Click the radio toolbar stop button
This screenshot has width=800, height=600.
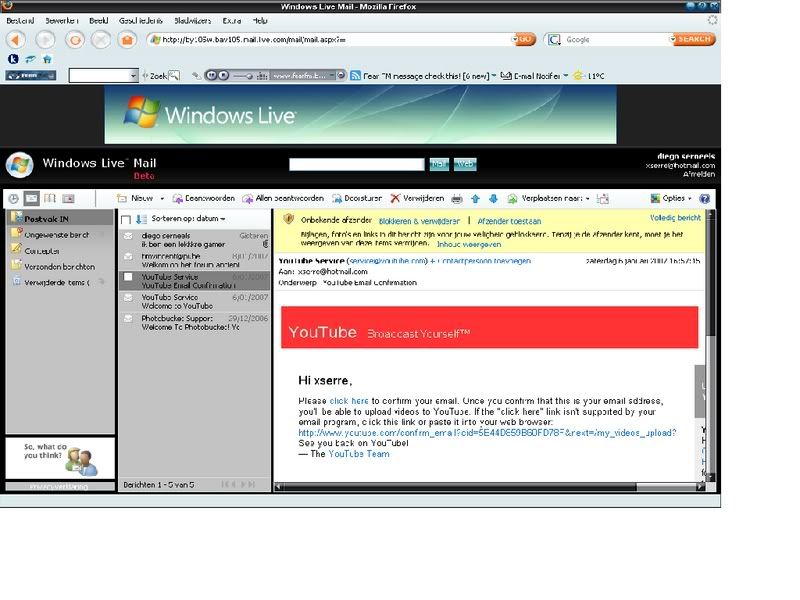click(x=223, y=76)
